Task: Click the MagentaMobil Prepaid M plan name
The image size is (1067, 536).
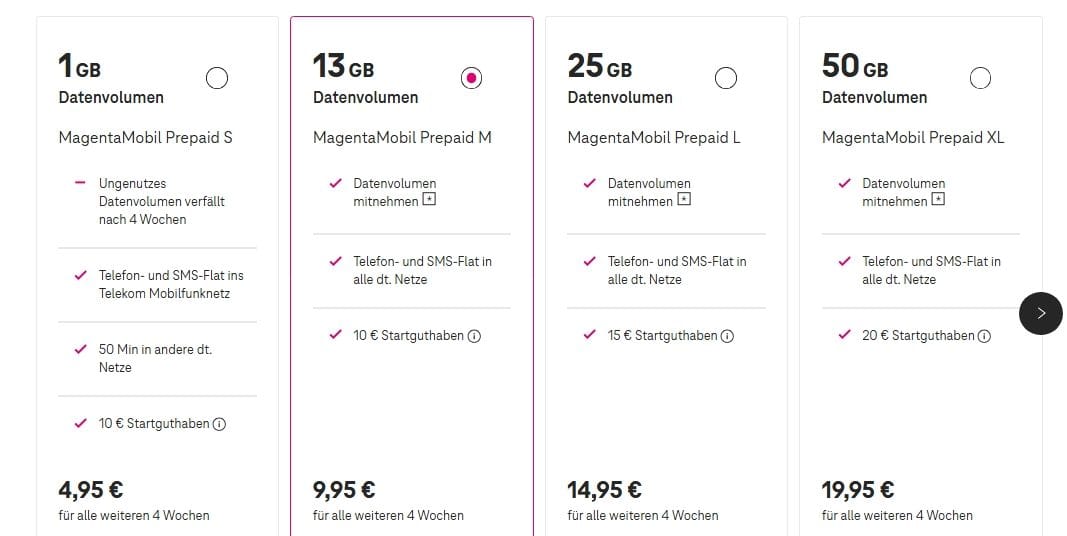Action: (x=402, y=137)
